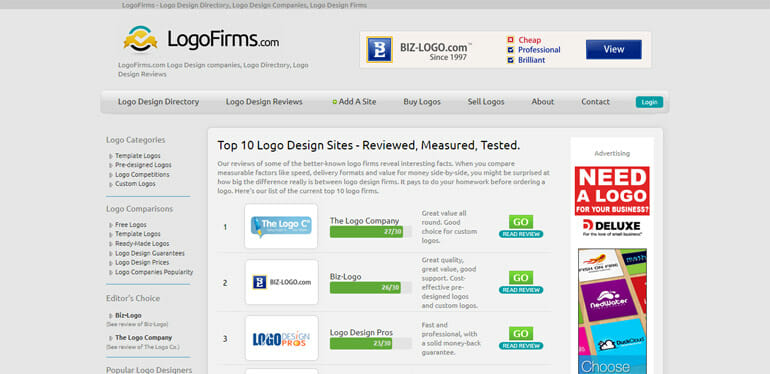Click the Biz-Logo 26/30 rating bar
Image resolution: width=770 pixels, height=374 pixels.
pos(371,288)
